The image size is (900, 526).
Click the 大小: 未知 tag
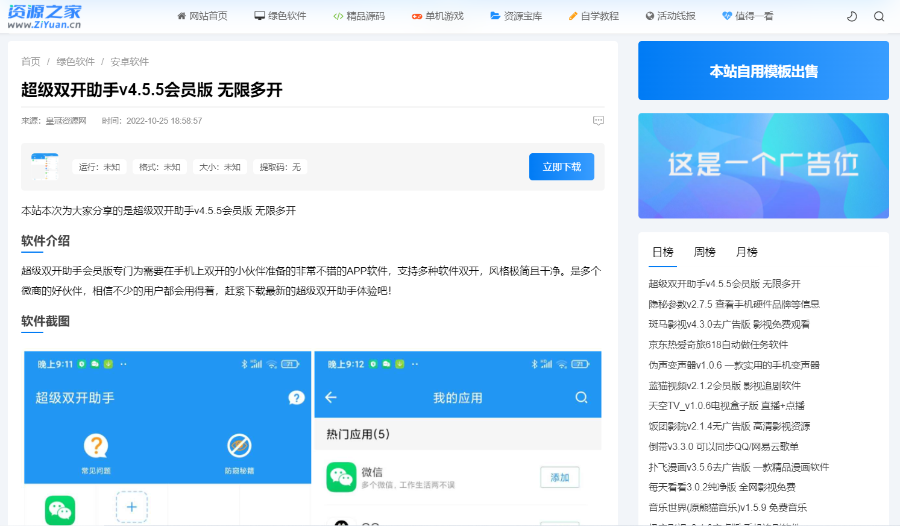coord(220,167)
